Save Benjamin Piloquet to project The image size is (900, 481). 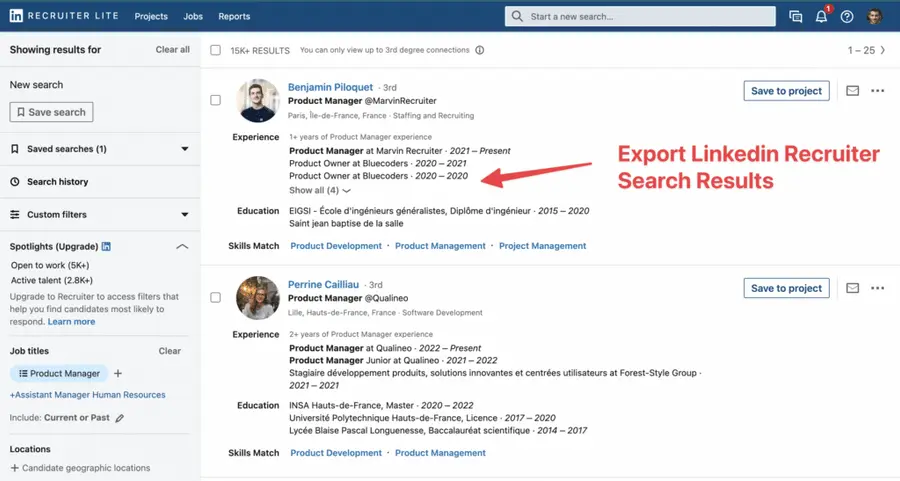point(786,91)
